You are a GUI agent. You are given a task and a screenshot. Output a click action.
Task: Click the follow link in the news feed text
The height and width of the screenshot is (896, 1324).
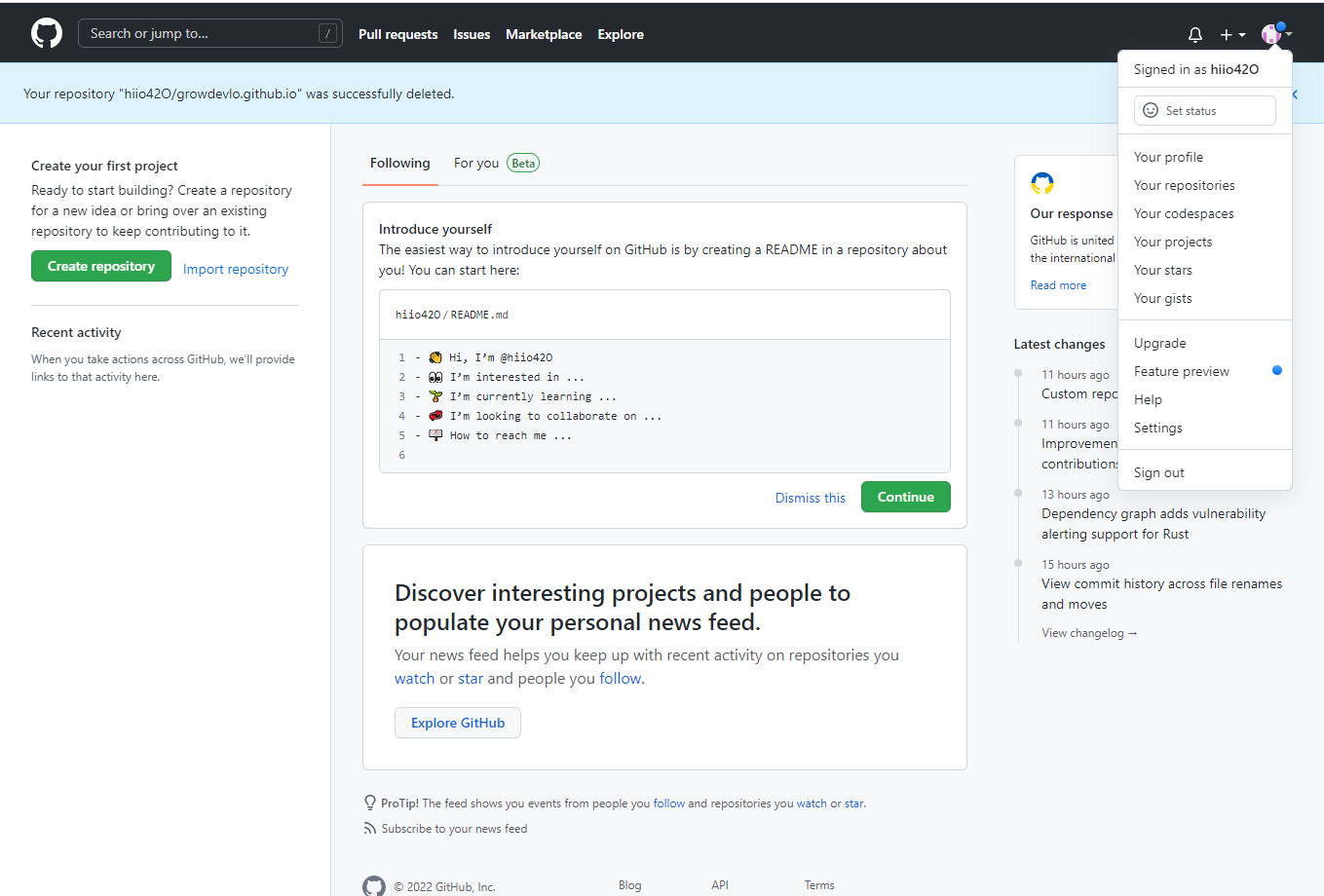click(x=621, y=679)
